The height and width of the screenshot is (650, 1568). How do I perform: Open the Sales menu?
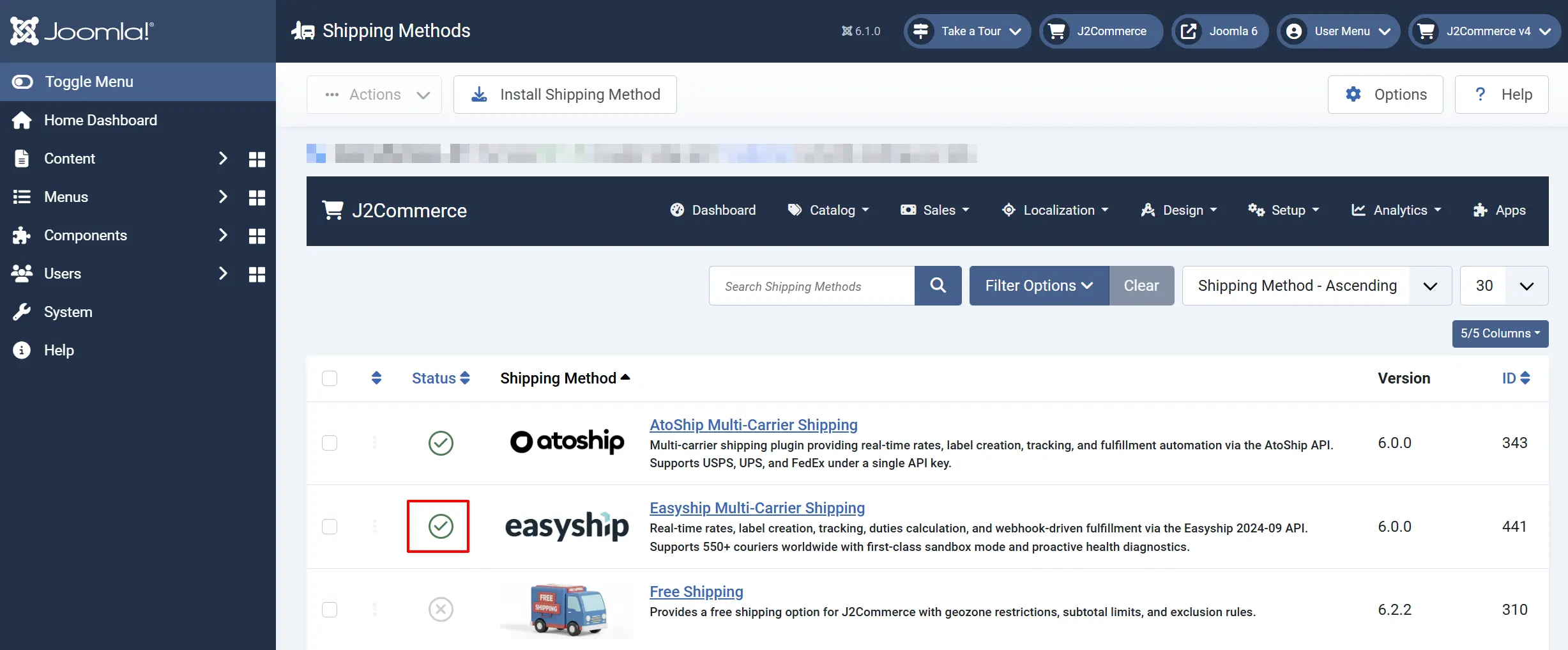pos(935,210)
